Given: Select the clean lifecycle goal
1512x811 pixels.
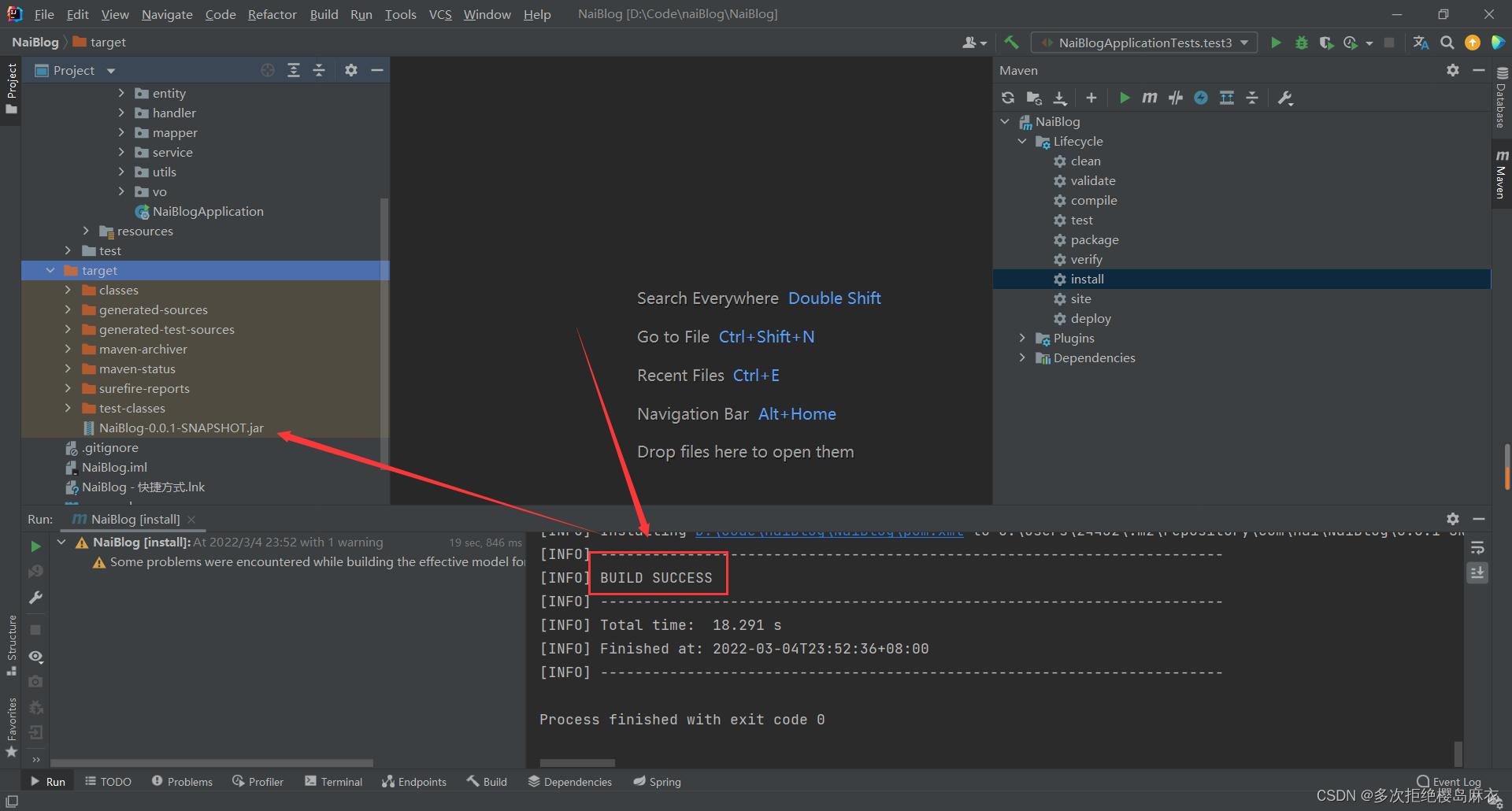Looking at the screenshot, I should pos(1085,161).
